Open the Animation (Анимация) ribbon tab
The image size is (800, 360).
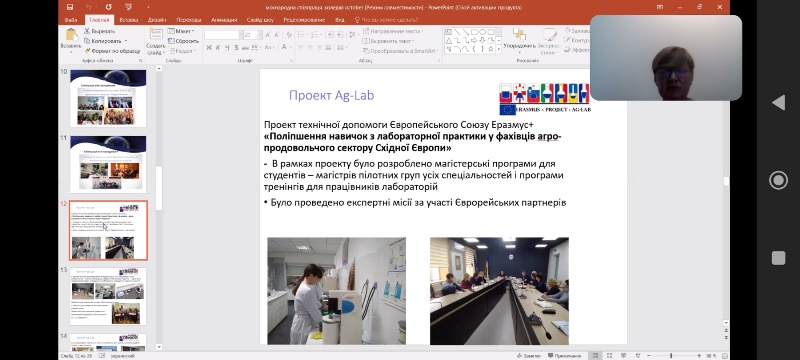pyautogui.click(x=224, y=20)
